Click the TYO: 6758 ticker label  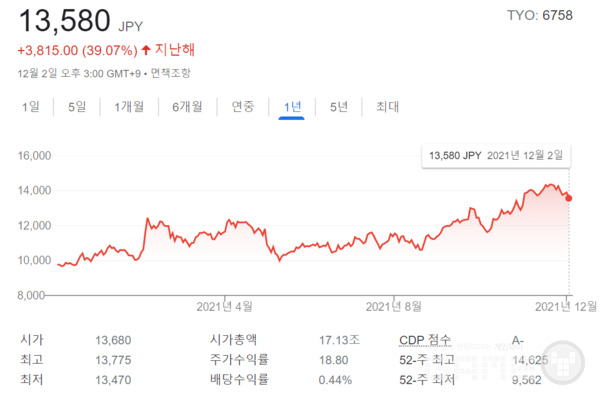[540, 15]
